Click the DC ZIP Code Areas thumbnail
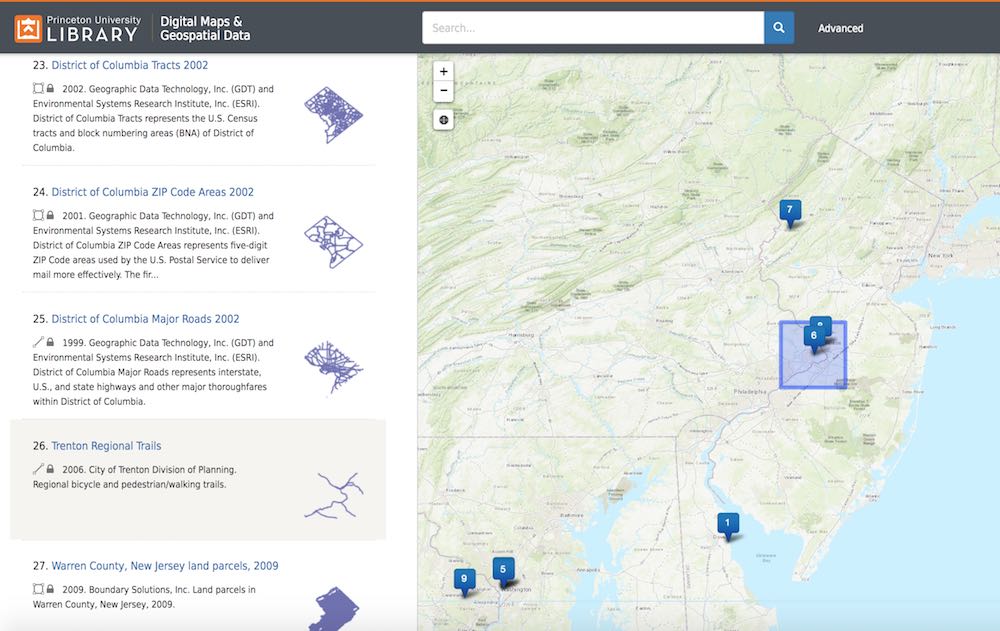 coord(333,241)
